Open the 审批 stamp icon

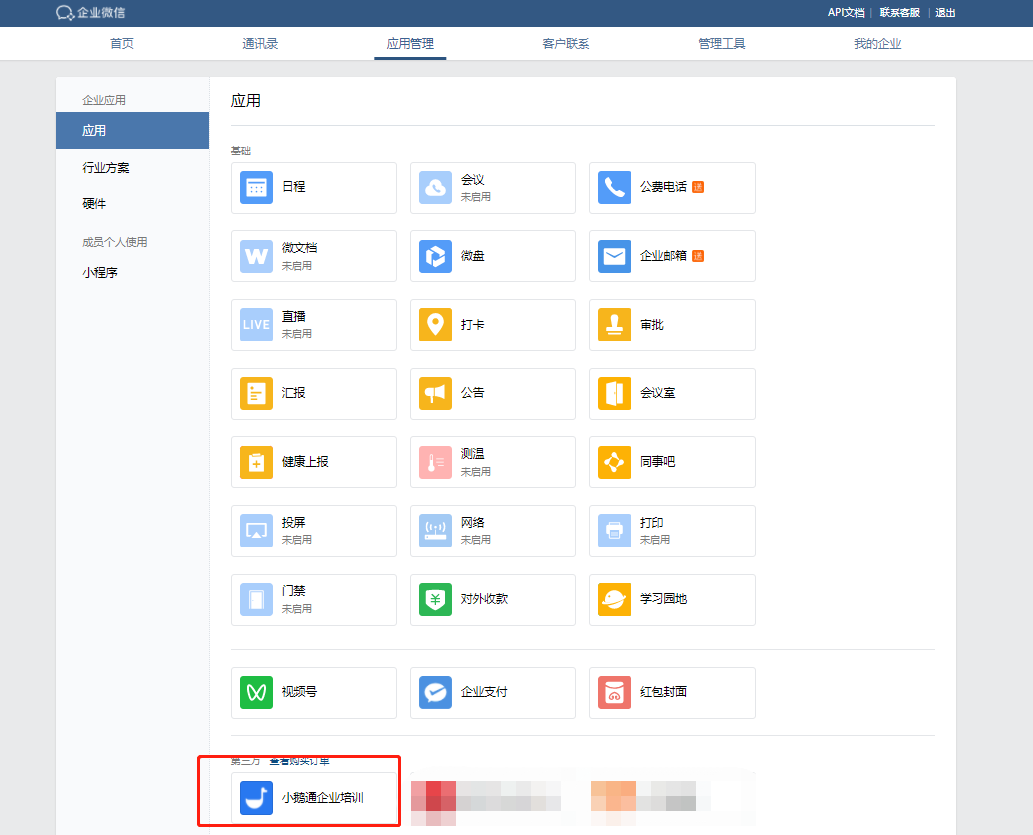(x=615, y=324)
